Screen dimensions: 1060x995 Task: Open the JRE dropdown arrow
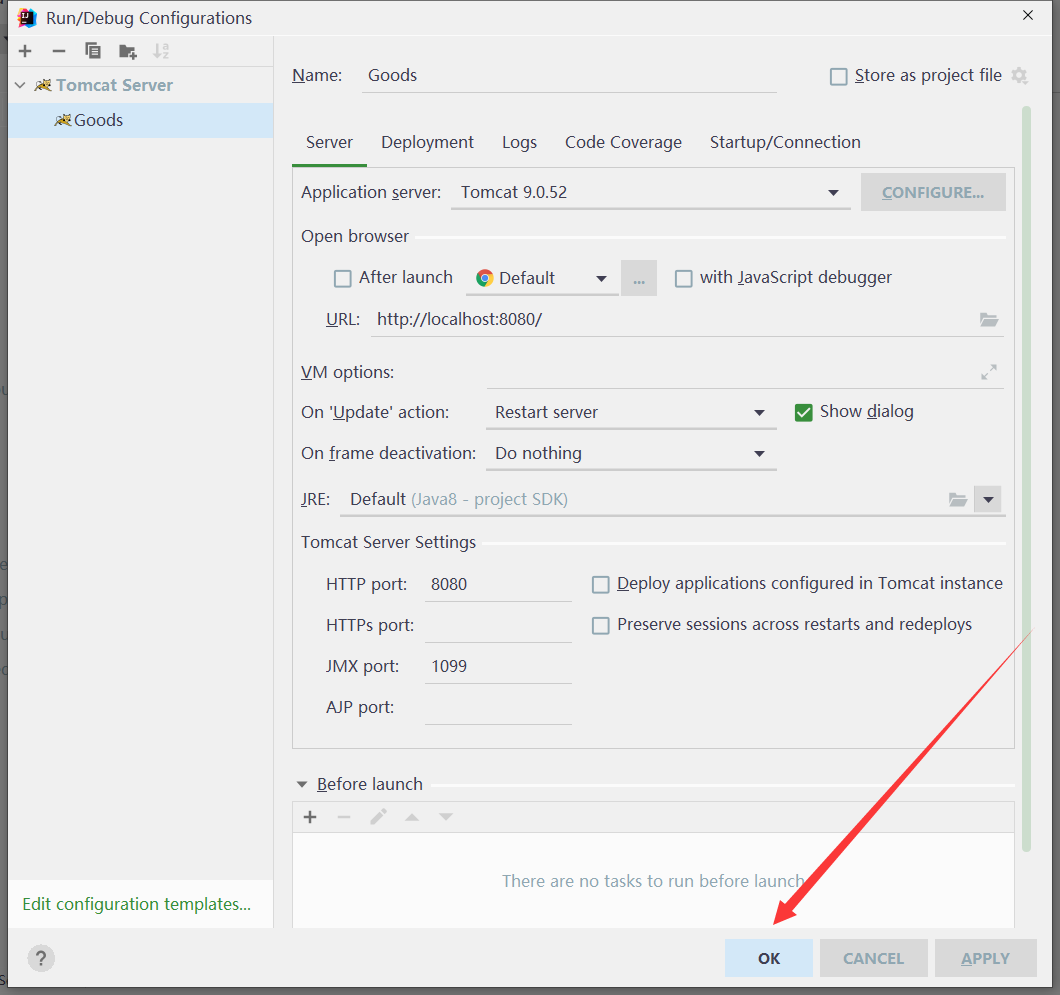(988, 500)
